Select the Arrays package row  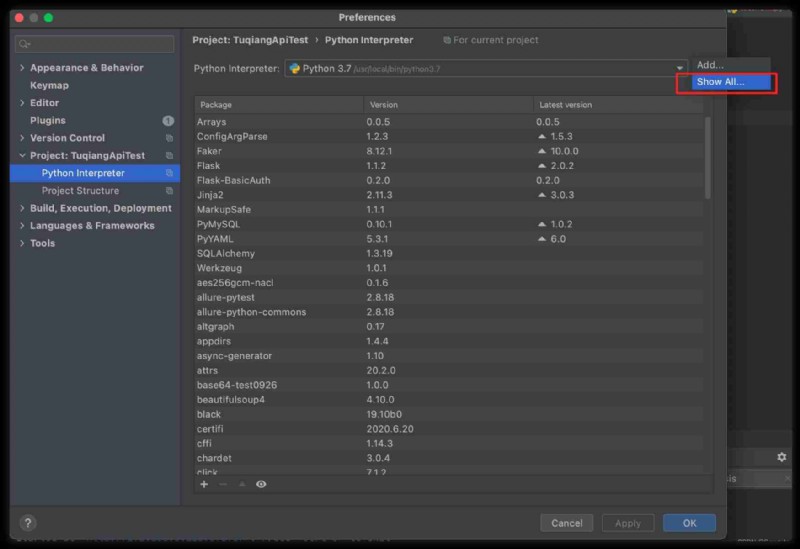point(449,122)
